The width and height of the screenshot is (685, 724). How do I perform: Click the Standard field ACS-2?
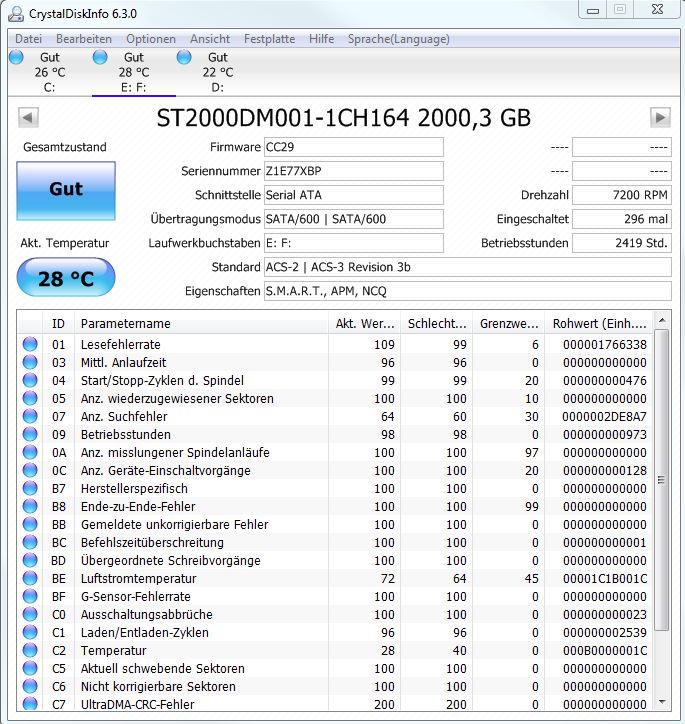[468, 267]
